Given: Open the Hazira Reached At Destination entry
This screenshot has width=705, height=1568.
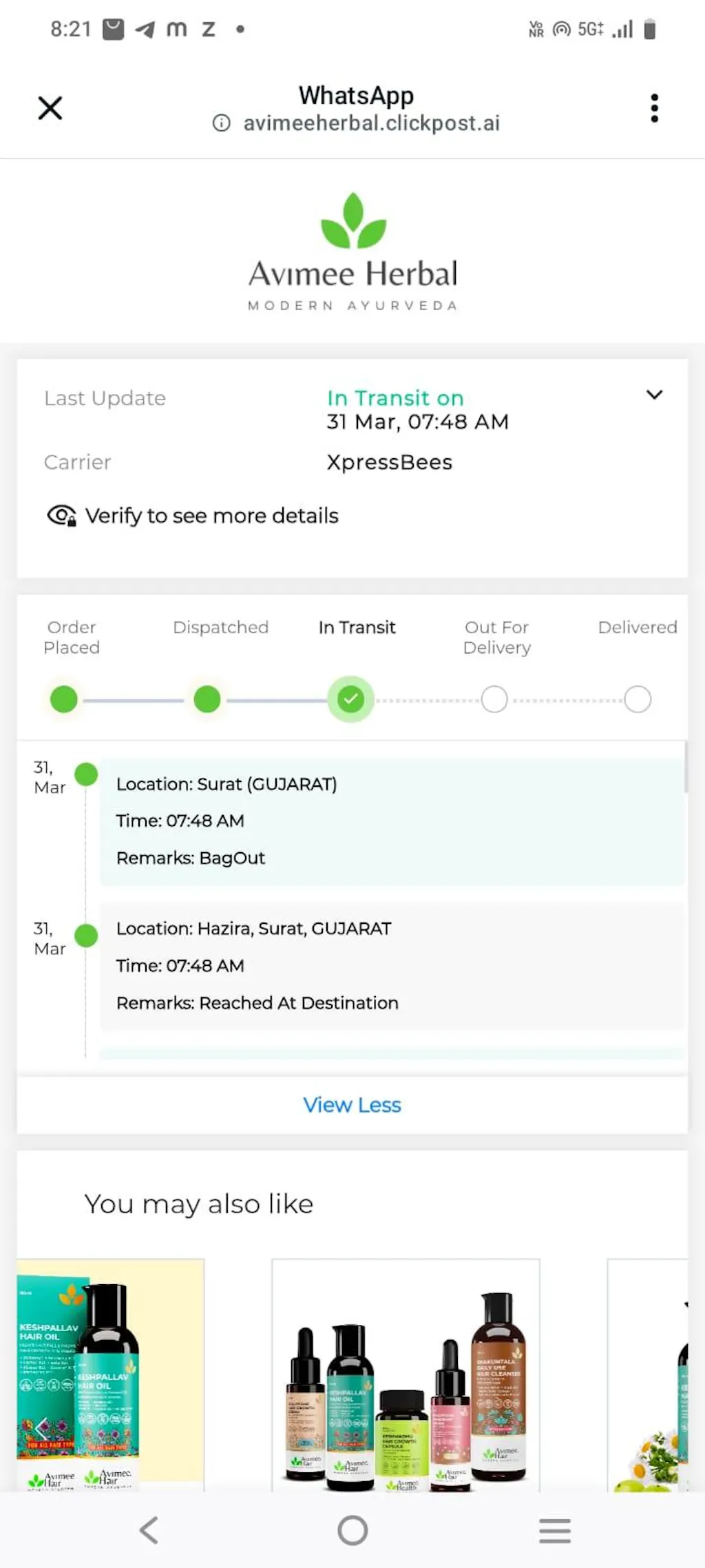Looking at the screenshot, I should (392, 966).
